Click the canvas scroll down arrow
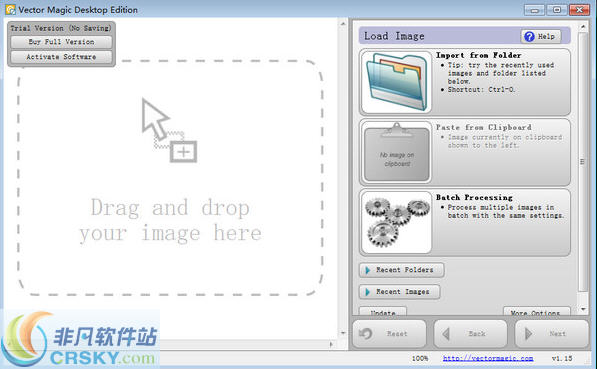597x369 pixels. pyautogui.click(x=343, y=333)
